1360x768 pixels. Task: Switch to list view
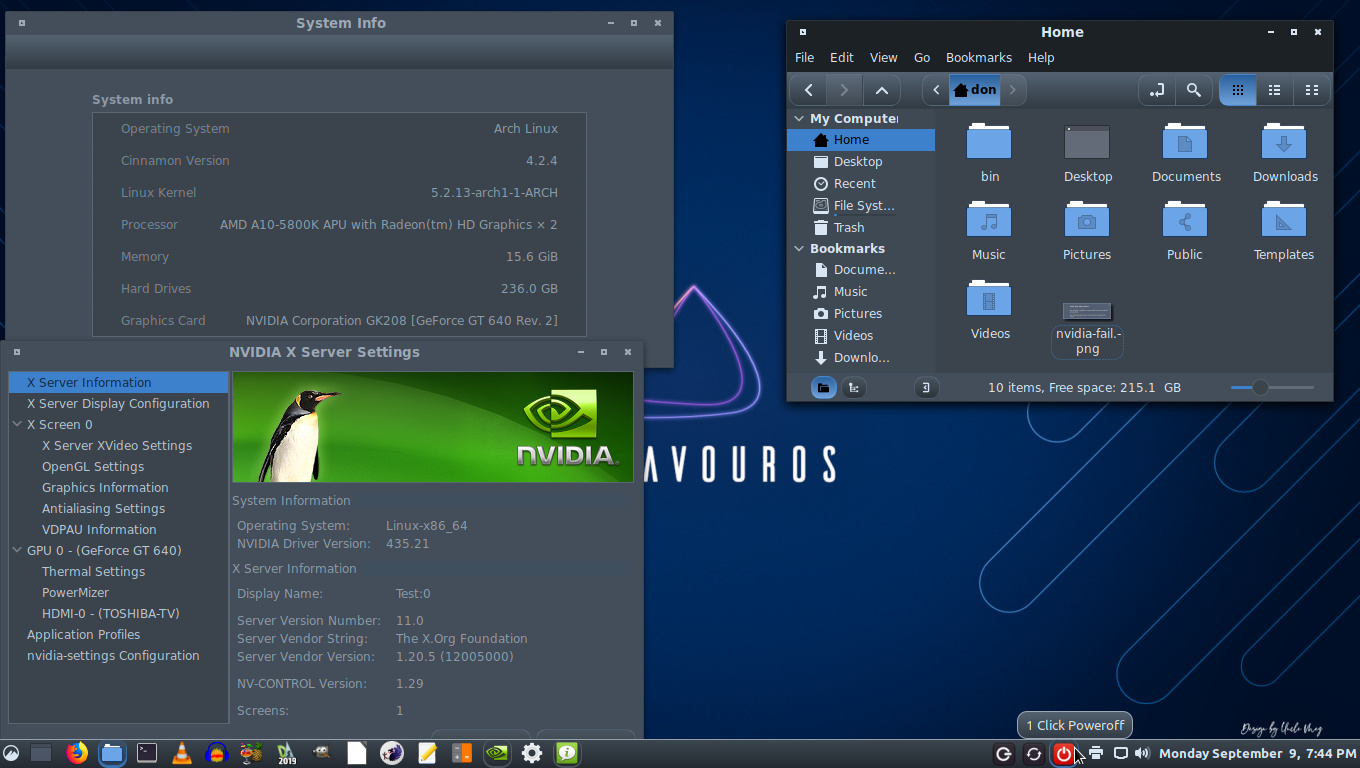pos(1274,90)
